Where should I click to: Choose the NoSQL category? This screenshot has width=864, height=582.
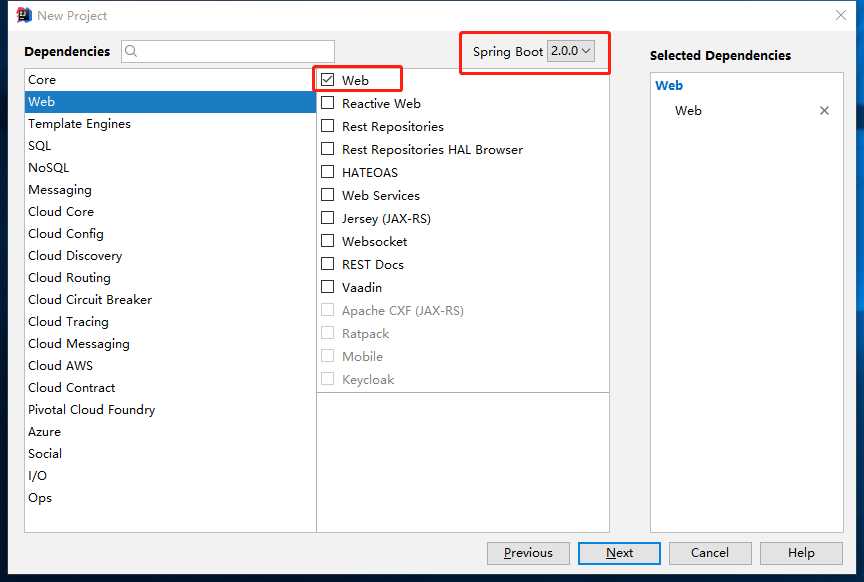click(x=170, y=168)
